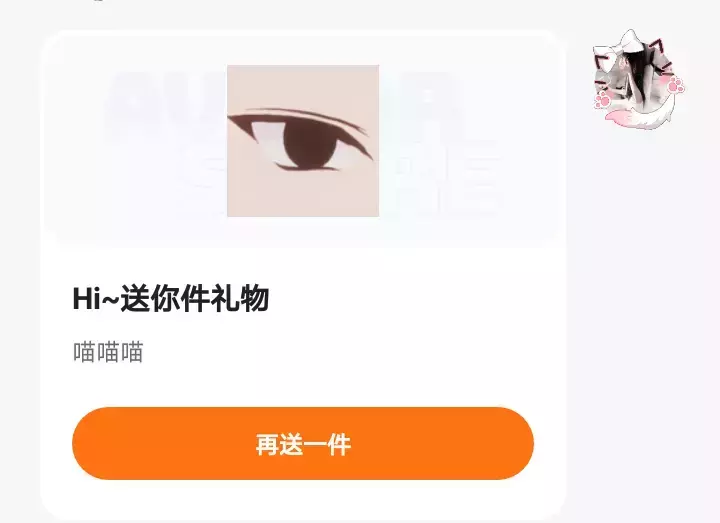
Task: Tap the pink cat paw on avatar's left
Action: [602, 100]
